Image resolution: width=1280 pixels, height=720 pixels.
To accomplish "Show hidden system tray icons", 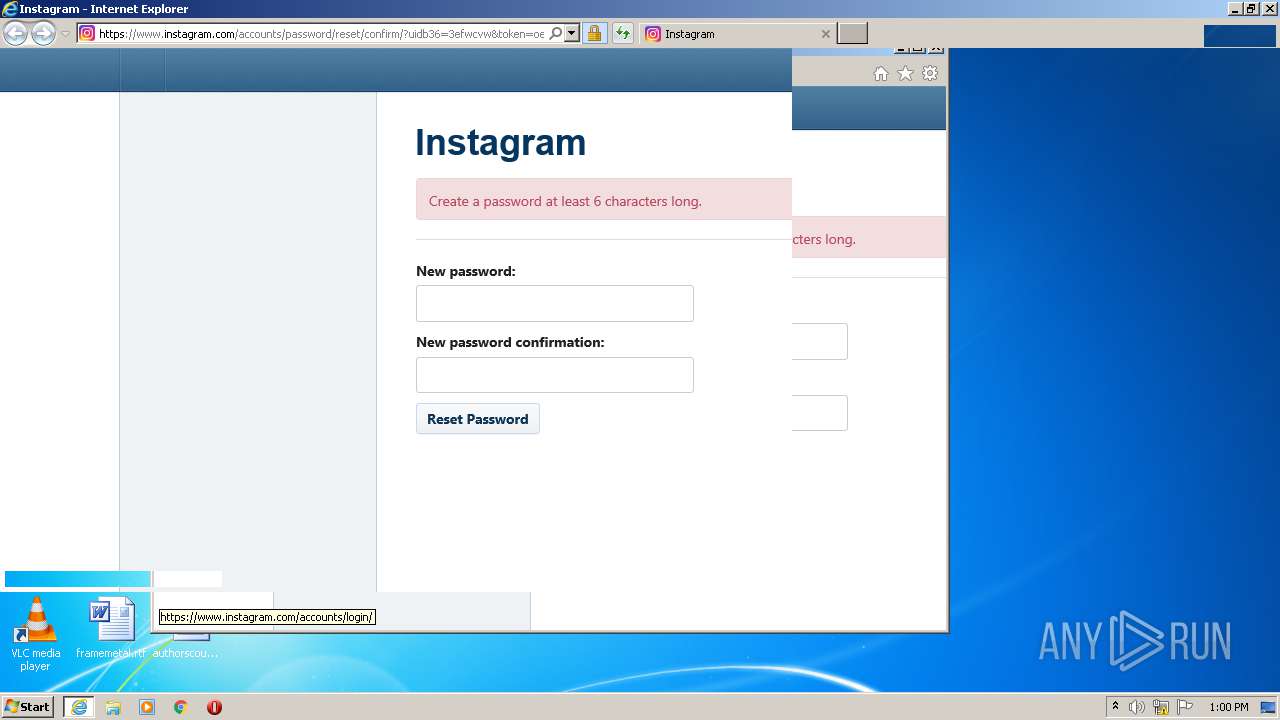I will pos(1115,707).
